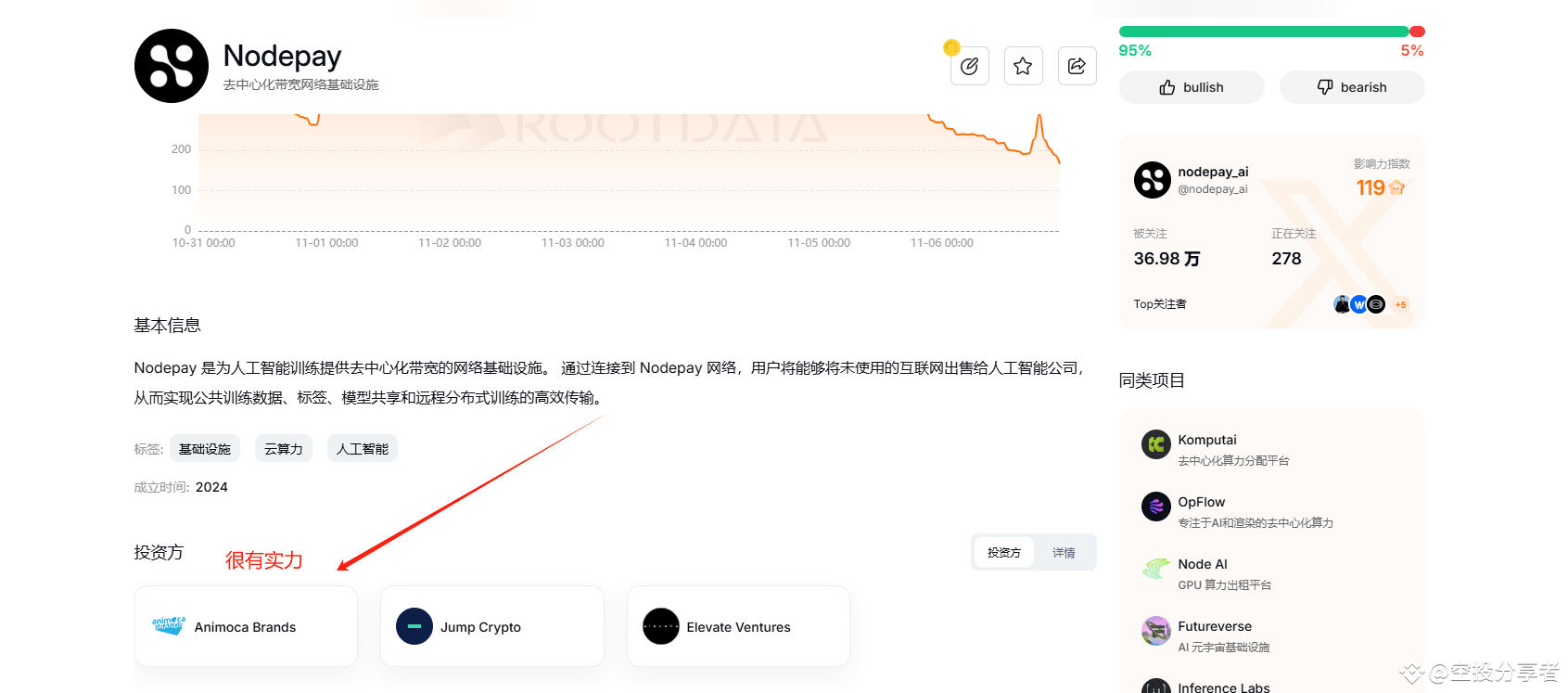Open the Elevate Ventures investor card
Image resolution: width=1568 pixels, height=693 pixels.
click(738, 626)
